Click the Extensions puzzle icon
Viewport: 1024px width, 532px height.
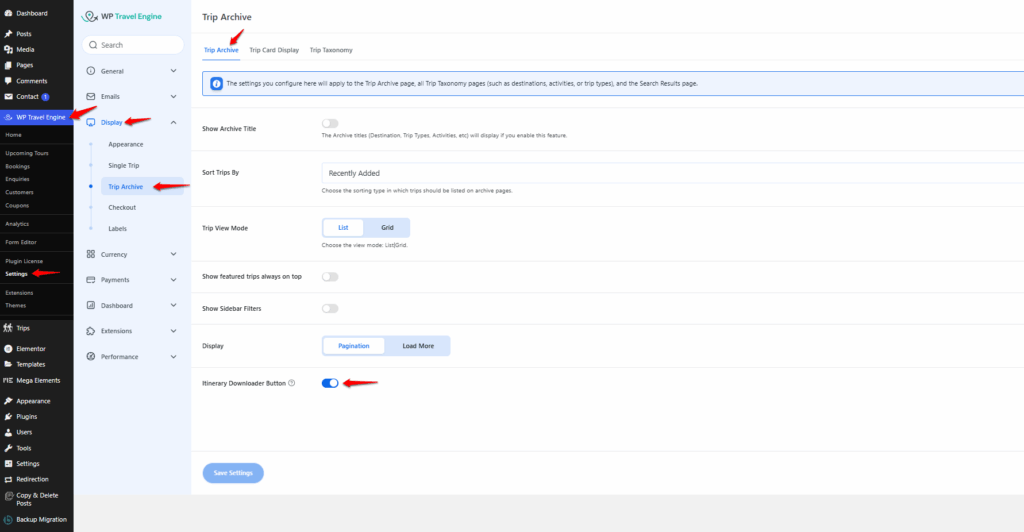point(91,331)
